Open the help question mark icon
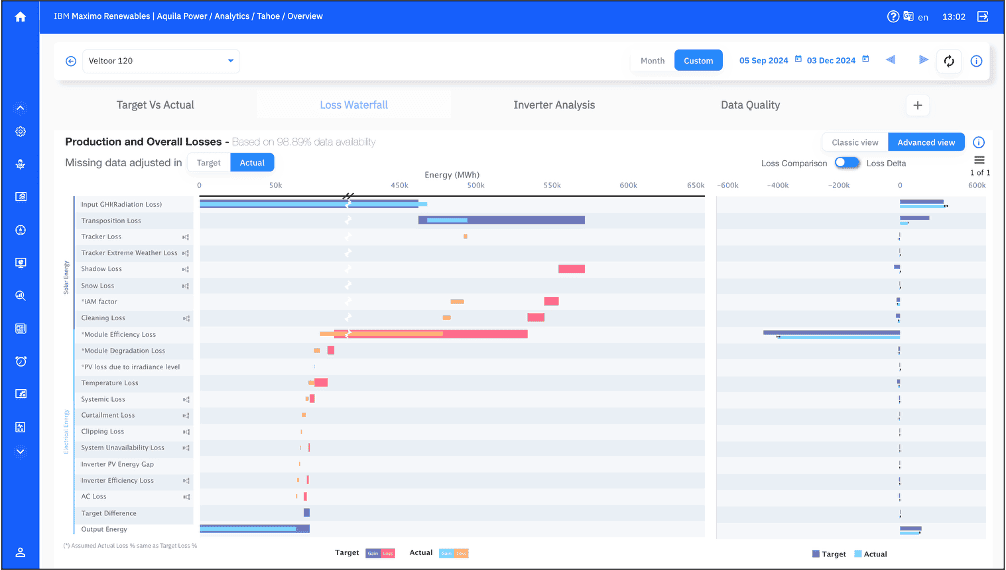 893,17
